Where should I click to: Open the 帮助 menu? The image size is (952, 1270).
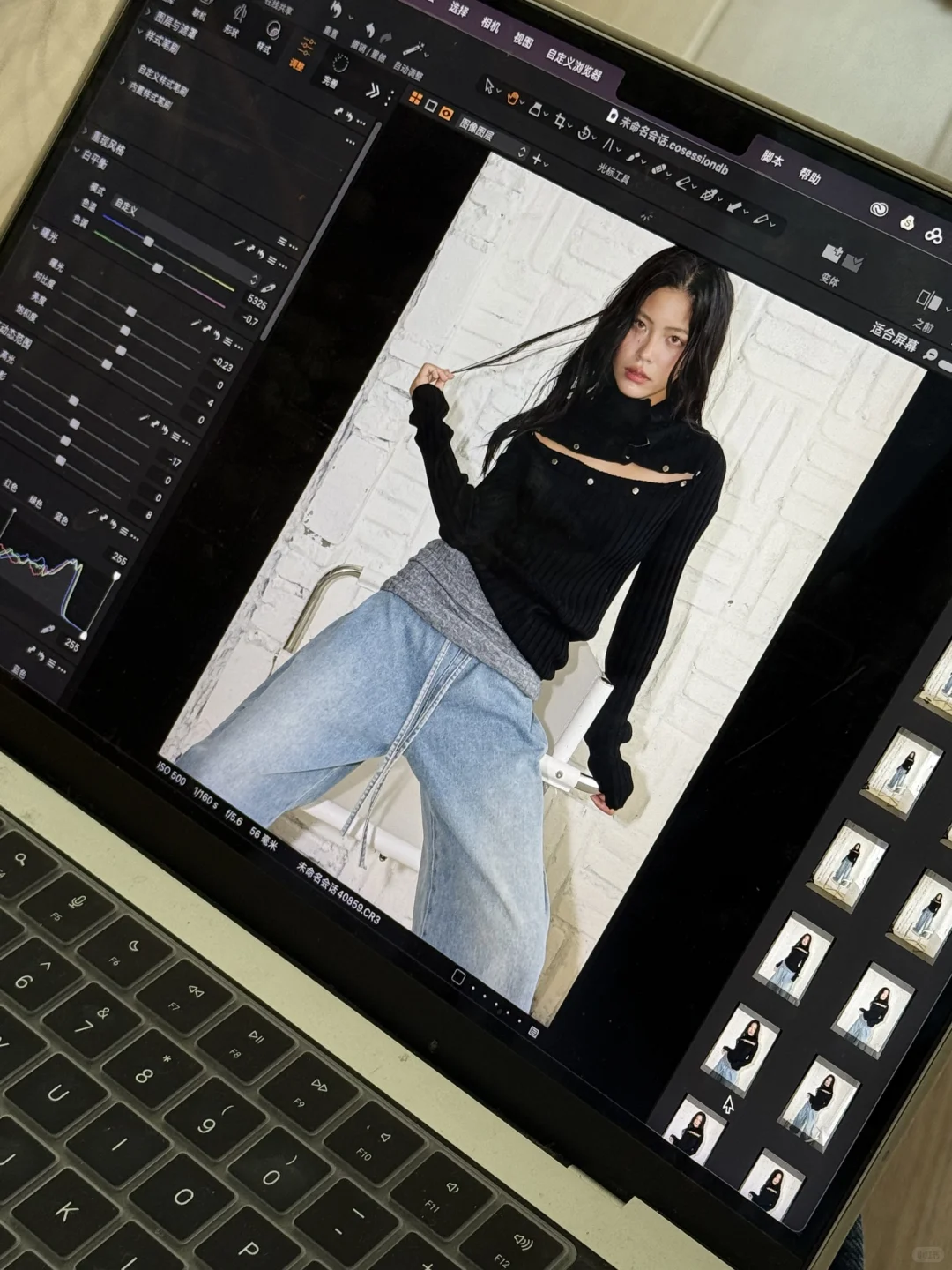(x=809, y=176)
